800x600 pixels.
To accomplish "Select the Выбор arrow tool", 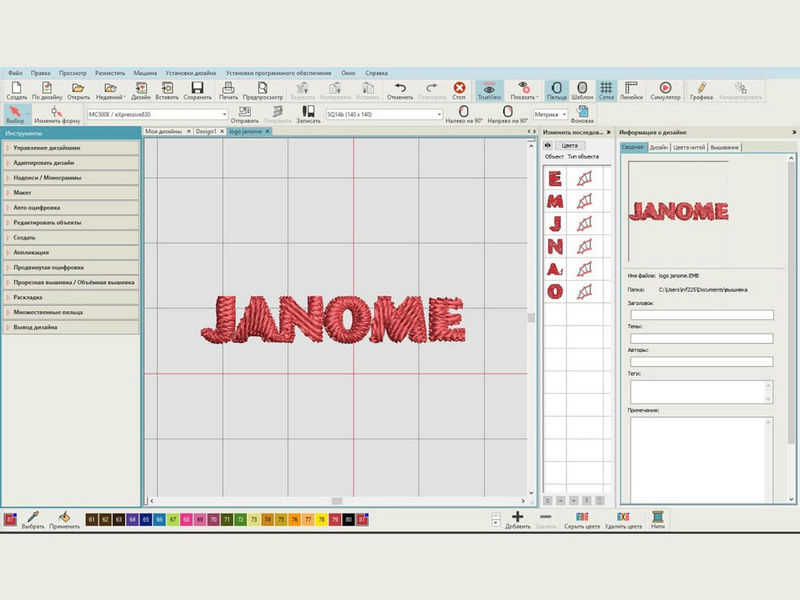I will pos(15,114).
